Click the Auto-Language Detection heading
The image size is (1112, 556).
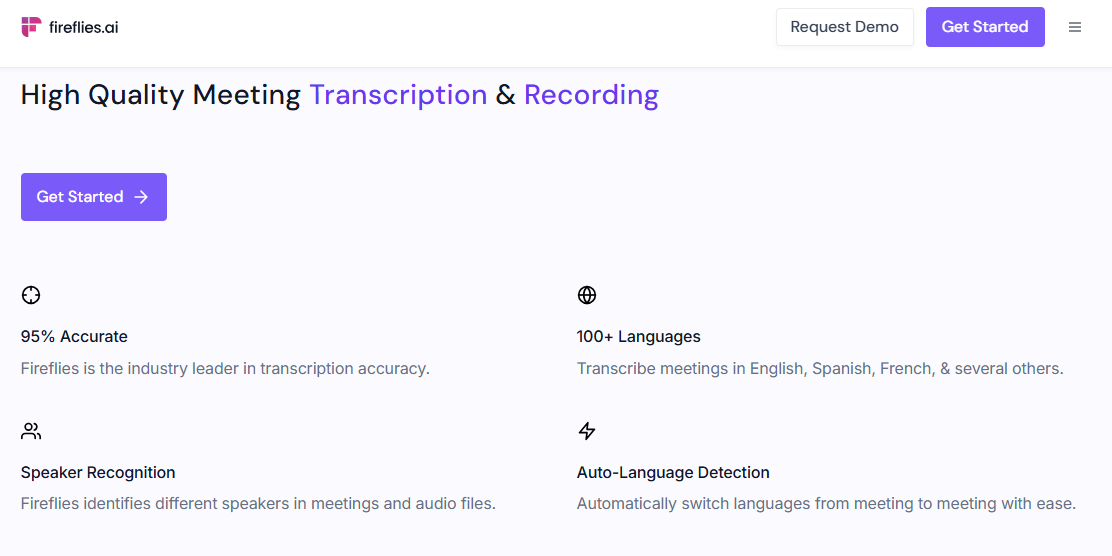[x=673, y=472]
